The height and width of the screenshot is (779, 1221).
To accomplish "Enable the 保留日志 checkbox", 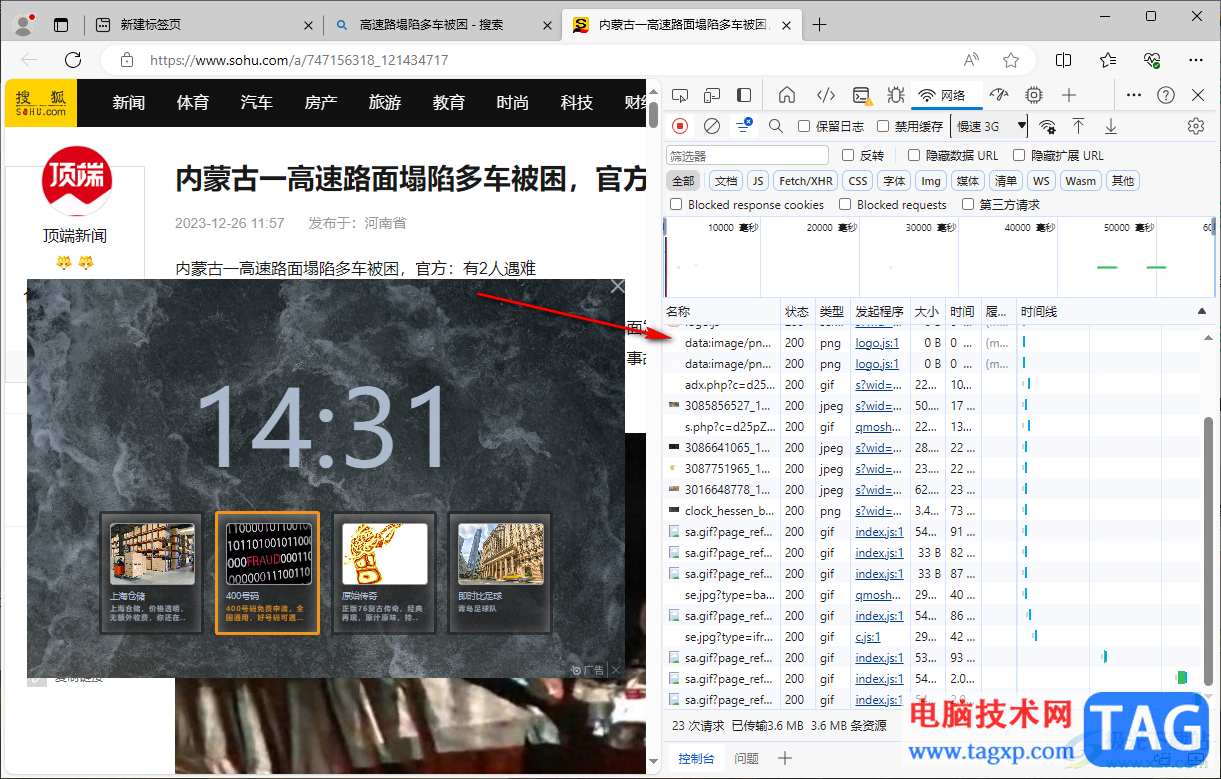I will 804,126.
